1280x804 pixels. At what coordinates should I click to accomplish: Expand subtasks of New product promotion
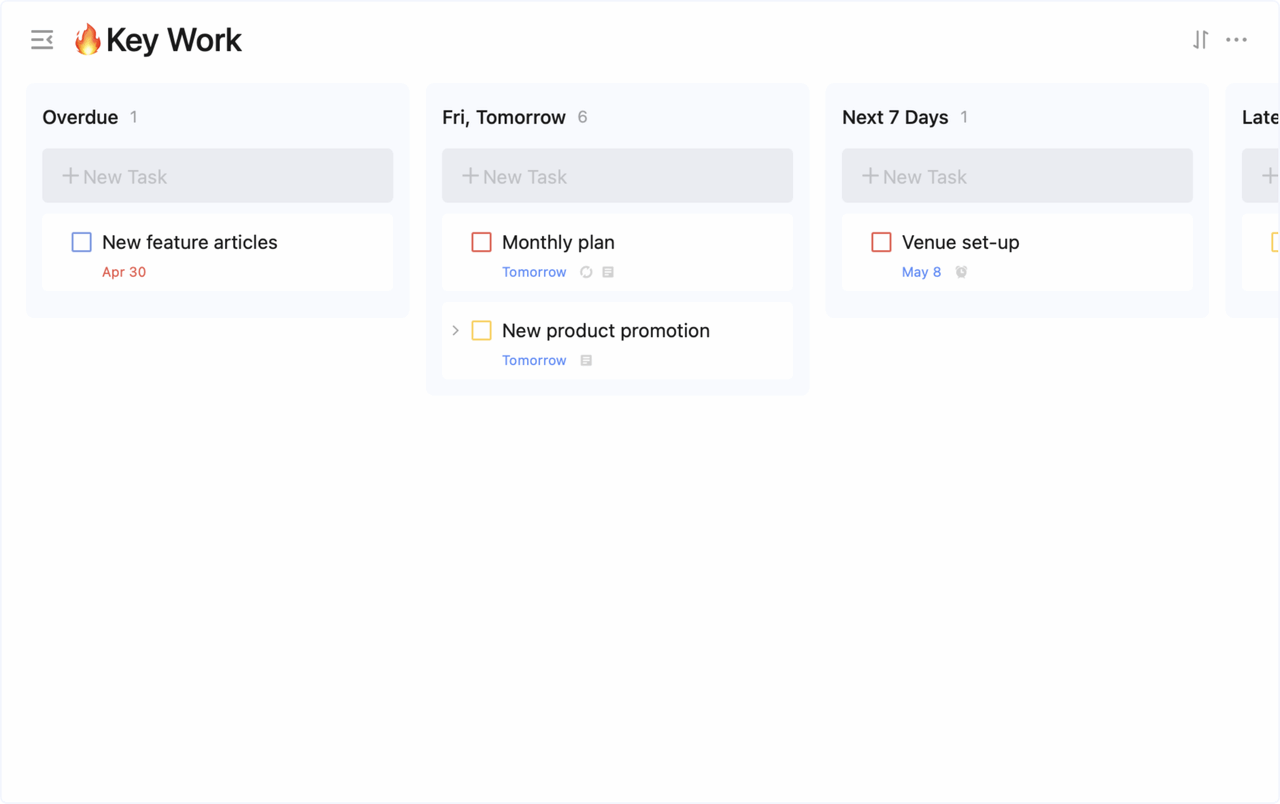(x=456, y=331)
